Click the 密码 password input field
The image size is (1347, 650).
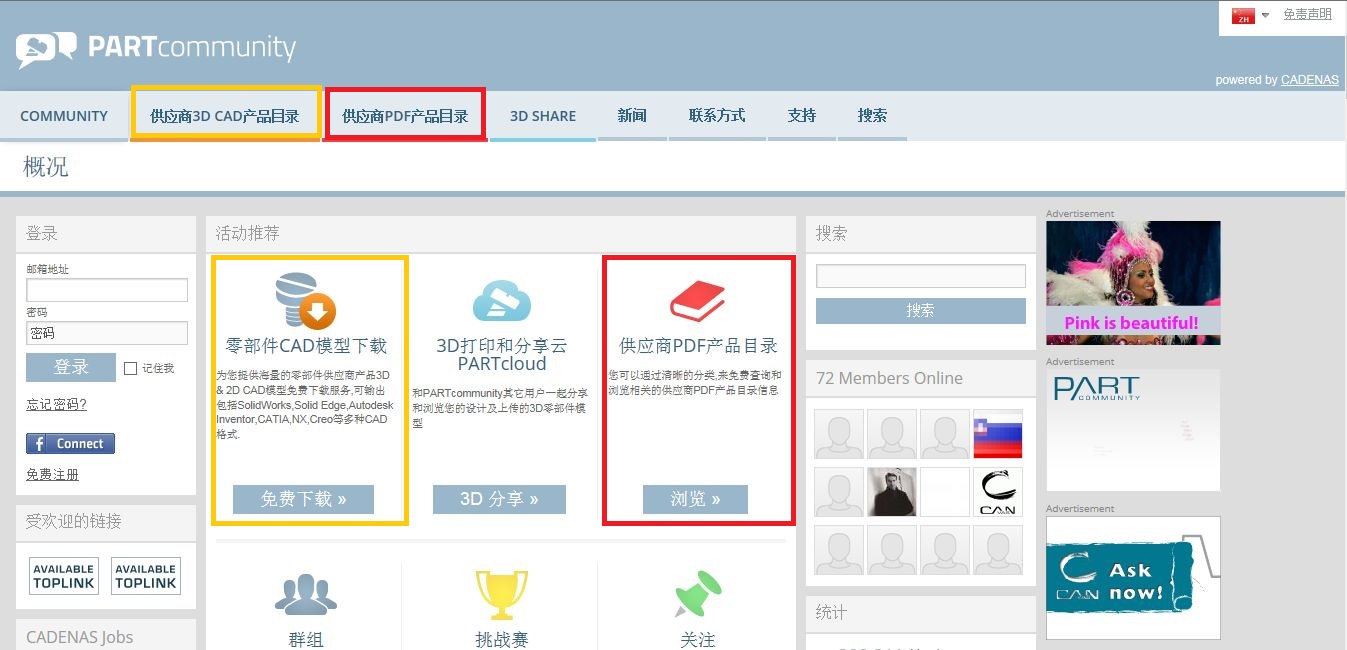[107, 333]
